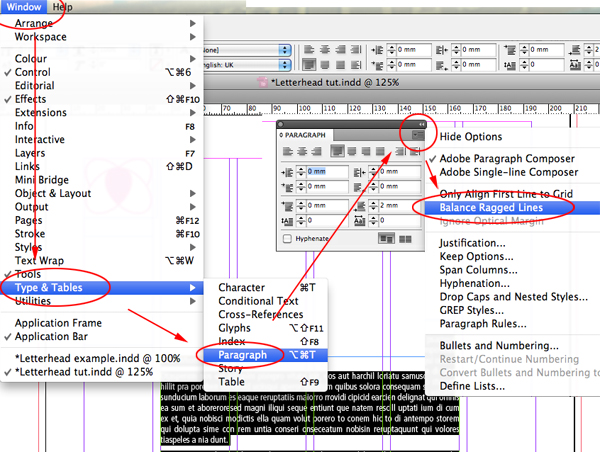Screen dimensions: 600x452
Task: Select justify with last line right in Paragraph panel
Action: 366,152
